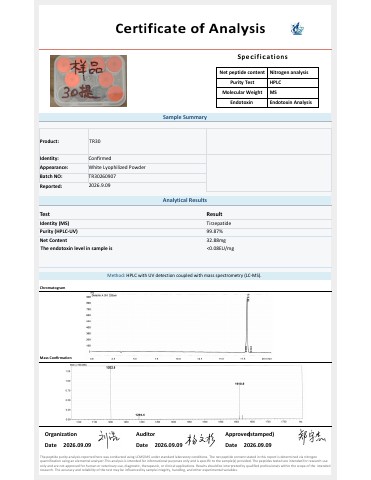Click the 'Identity (MS)' row label
Viewport: 371px width, 480px height.
pos(54,223)
